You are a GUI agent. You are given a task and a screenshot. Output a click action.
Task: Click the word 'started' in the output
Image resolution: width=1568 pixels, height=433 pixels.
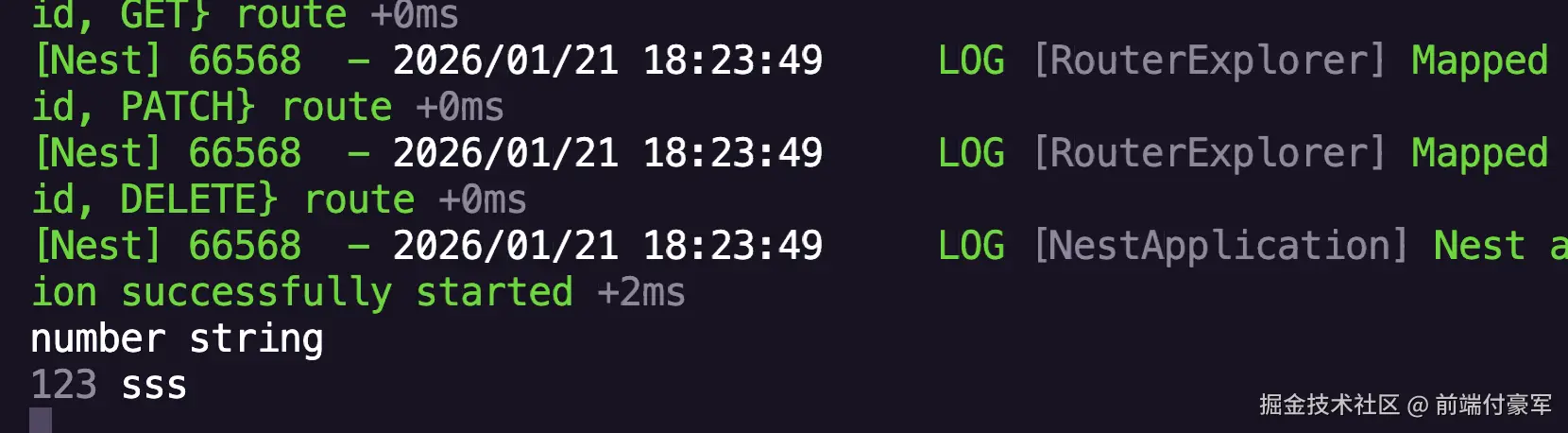tap(494, 292)
